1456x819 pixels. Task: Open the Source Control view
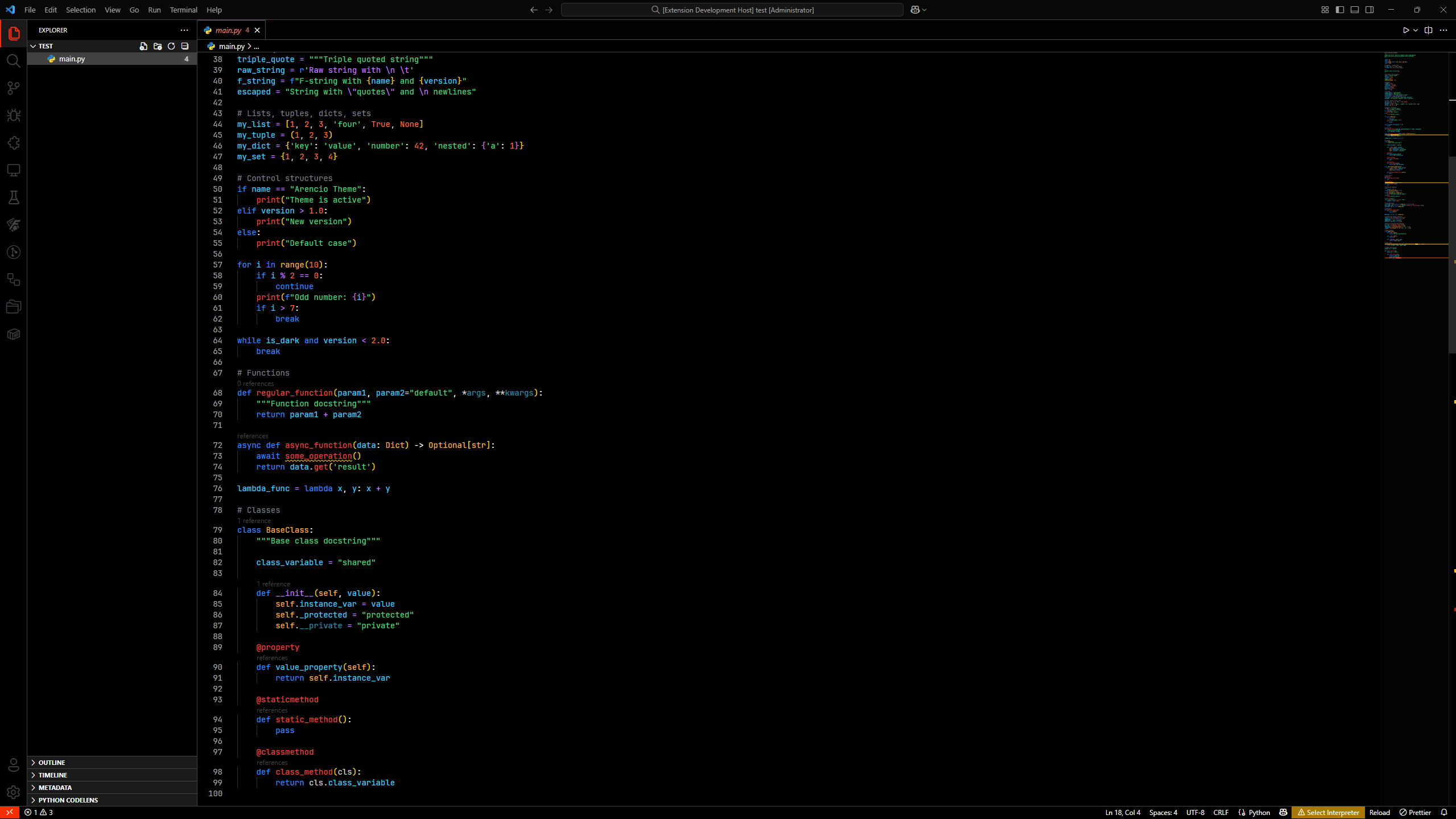pyautogui.click(x=14, y=88)
